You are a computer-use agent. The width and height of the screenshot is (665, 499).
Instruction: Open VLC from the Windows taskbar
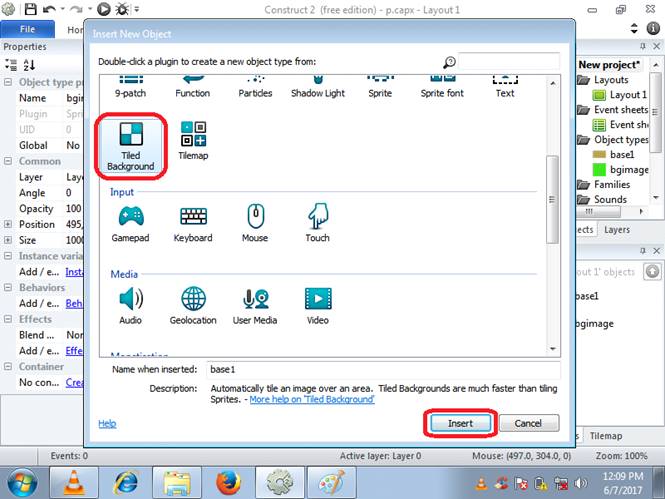coord(74,482)
